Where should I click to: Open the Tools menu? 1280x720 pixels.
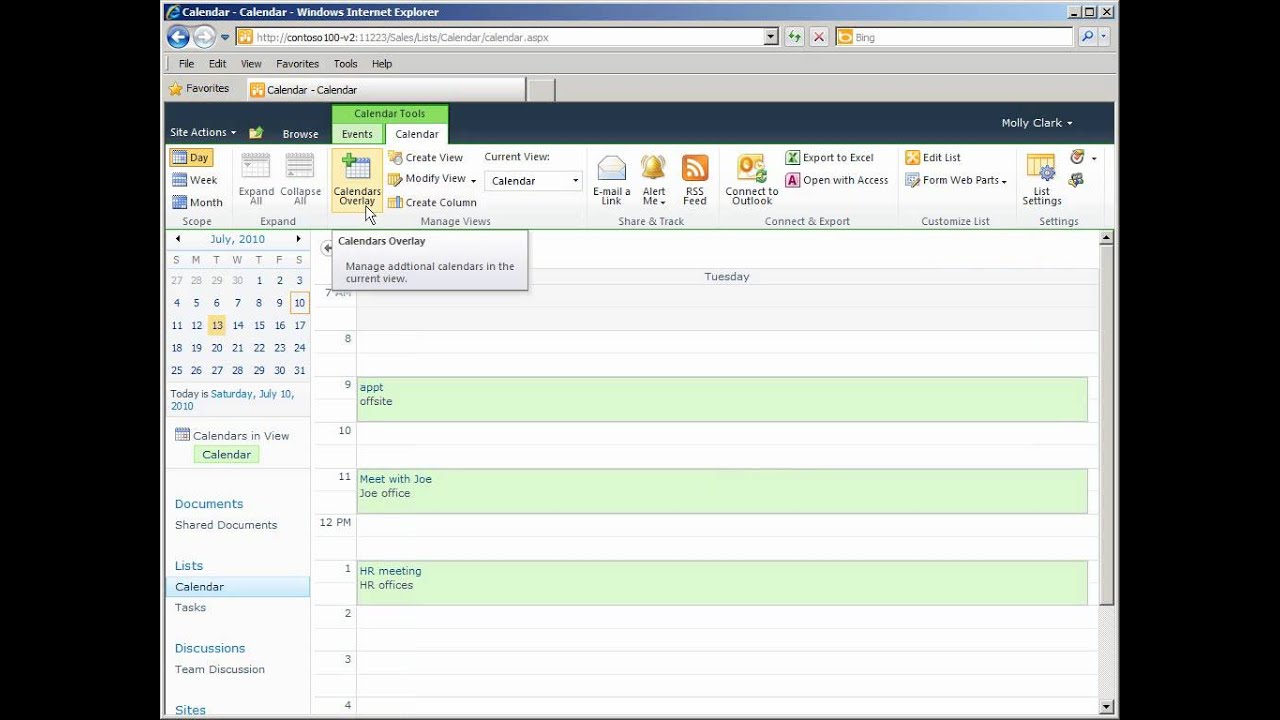pos(345,63)
